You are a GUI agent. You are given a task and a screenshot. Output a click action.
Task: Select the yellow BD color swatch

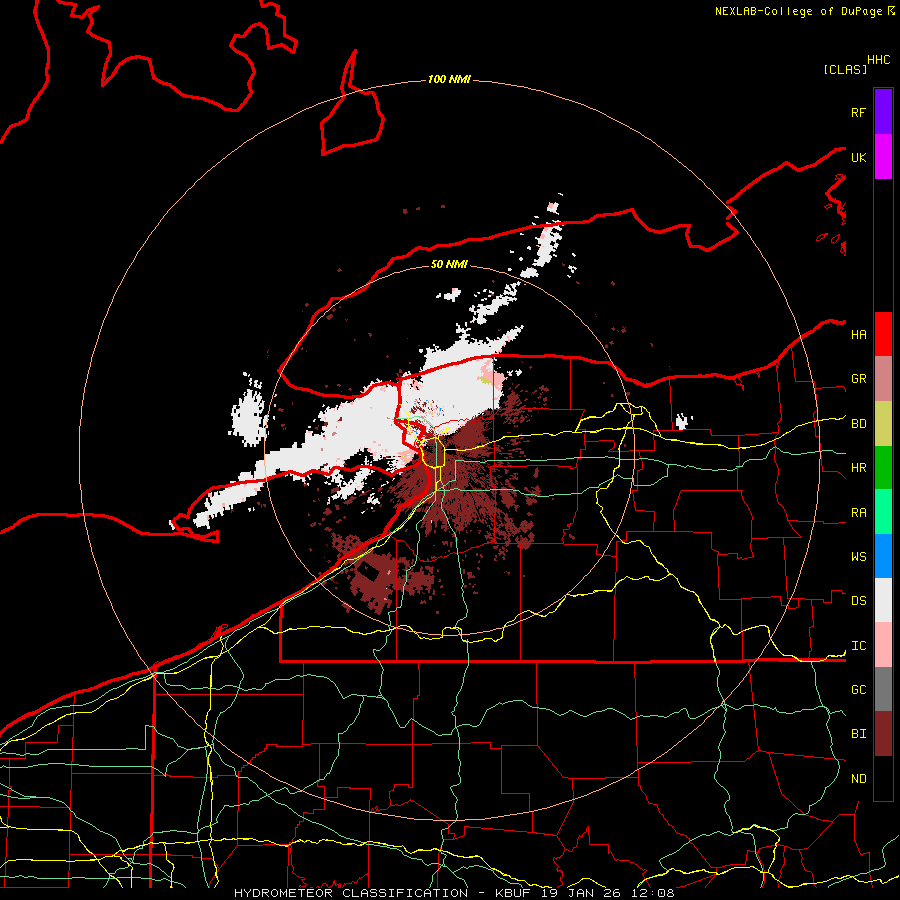point(883,424)
